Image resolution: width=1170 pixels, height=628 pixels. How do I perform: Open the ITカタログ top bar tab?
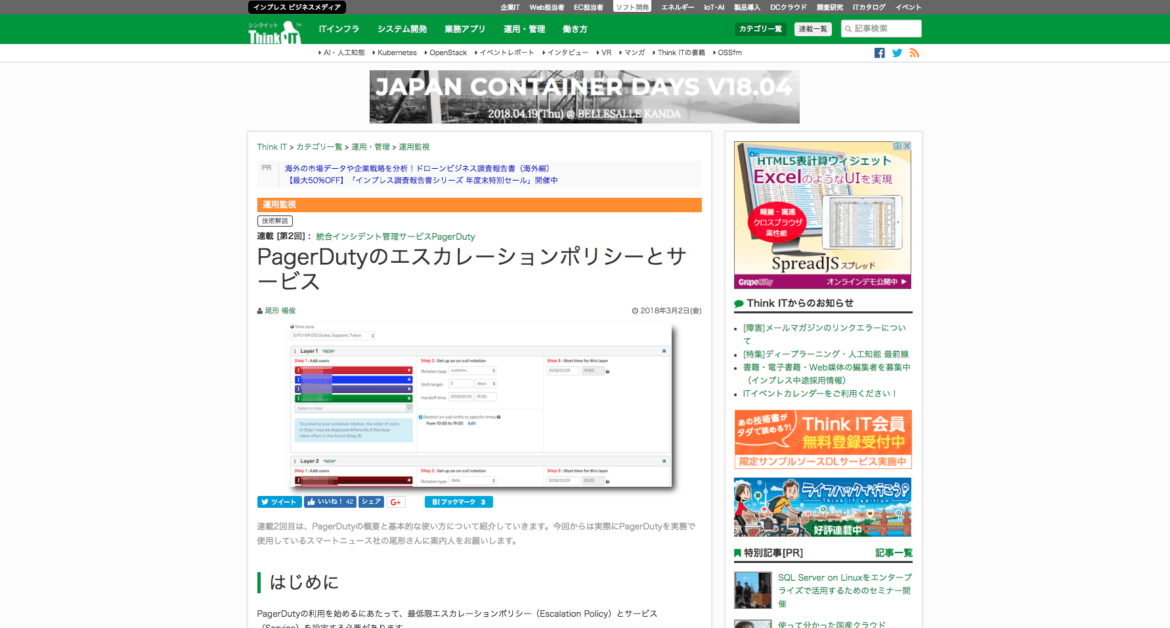(869, 7)
